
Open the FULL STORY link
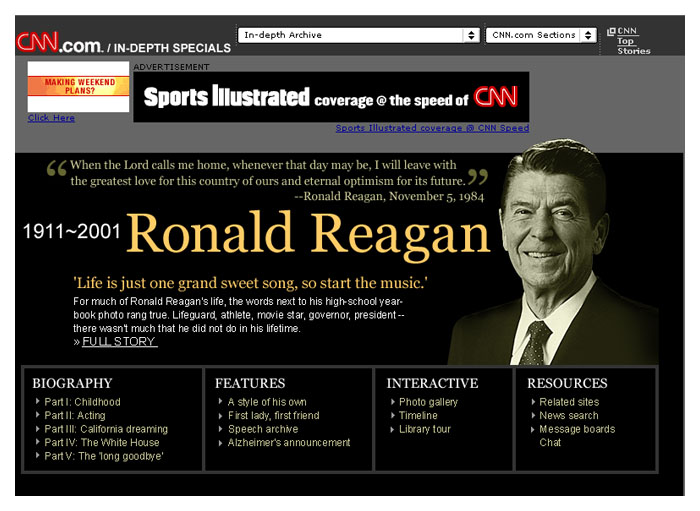(120, 342)
